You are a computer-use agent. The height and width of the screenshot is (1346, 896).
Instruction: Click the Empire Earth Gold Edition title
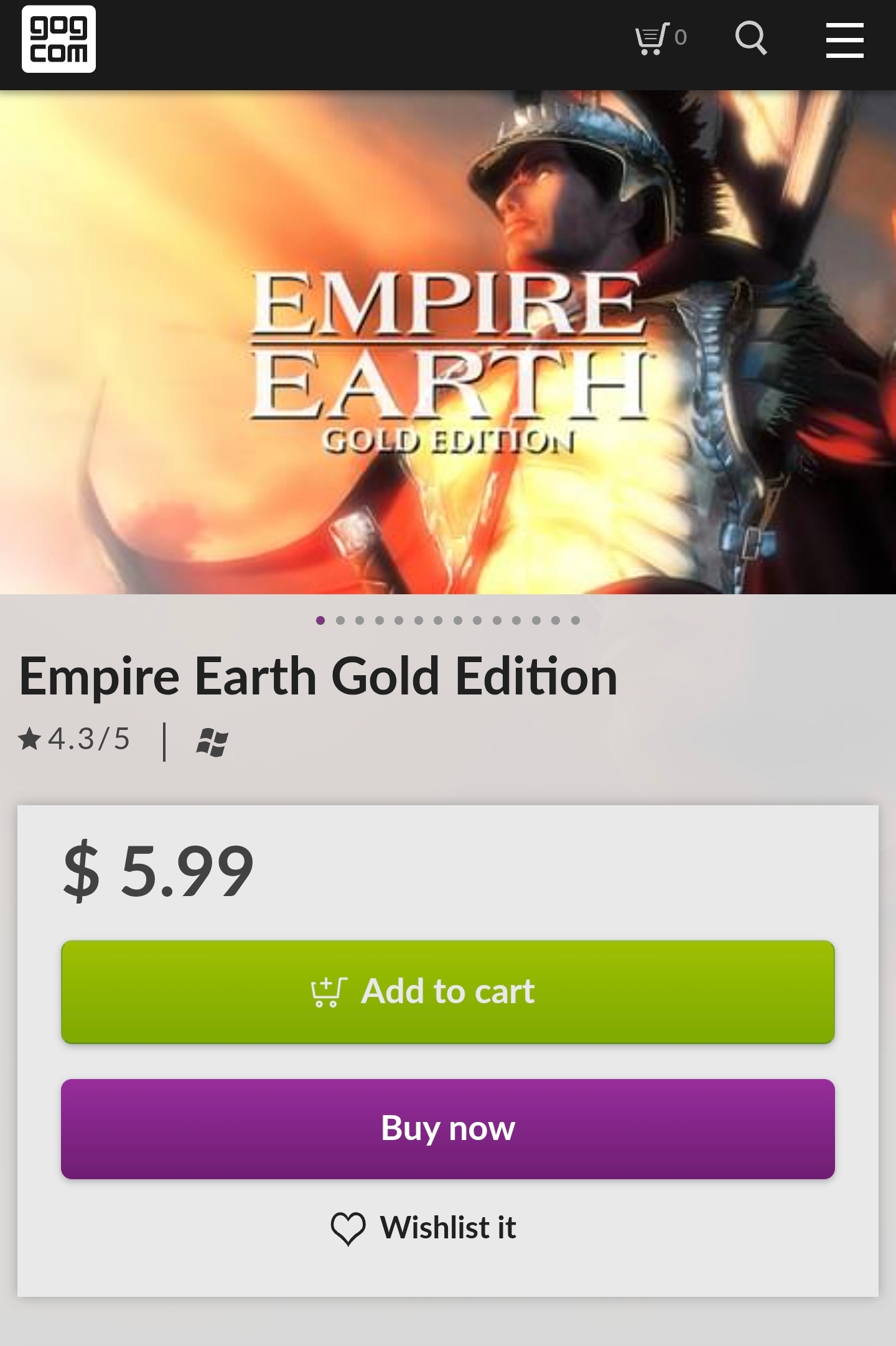(x=318, y=677)
